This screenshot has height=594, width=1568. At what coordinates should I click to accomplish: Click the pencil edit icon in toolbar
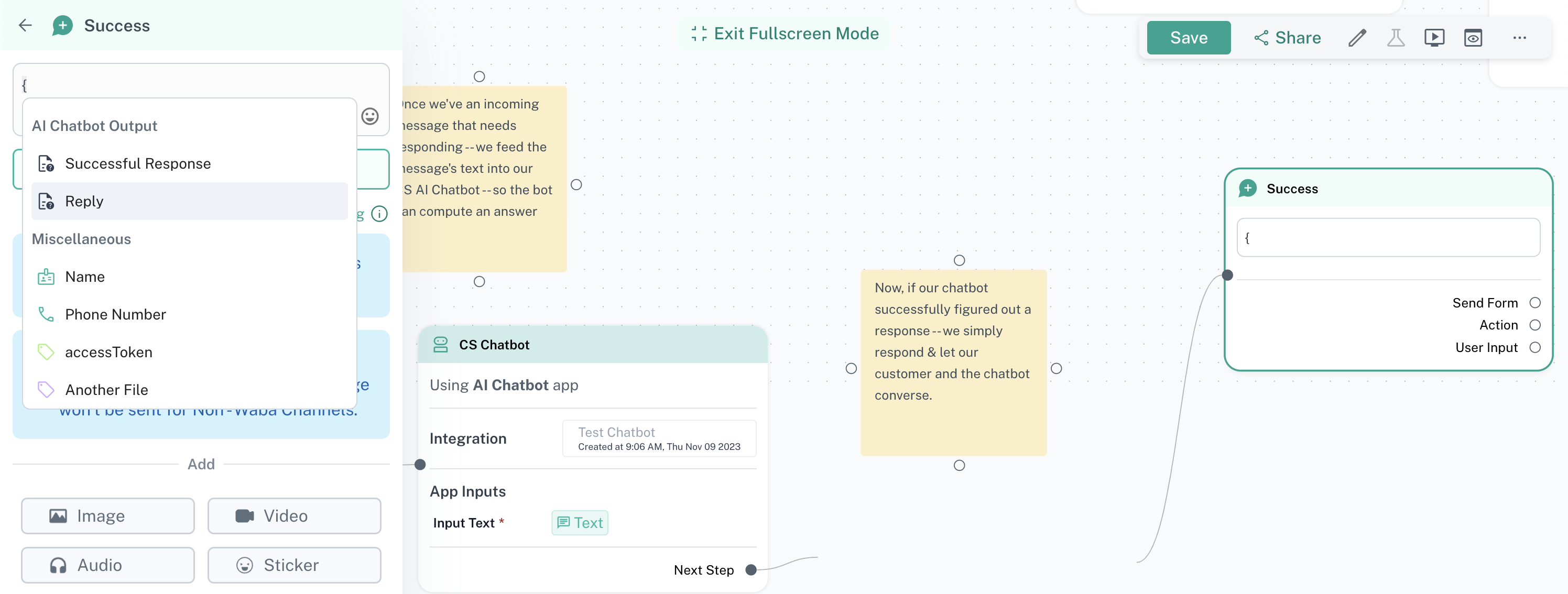click(x=1357, y=38)
